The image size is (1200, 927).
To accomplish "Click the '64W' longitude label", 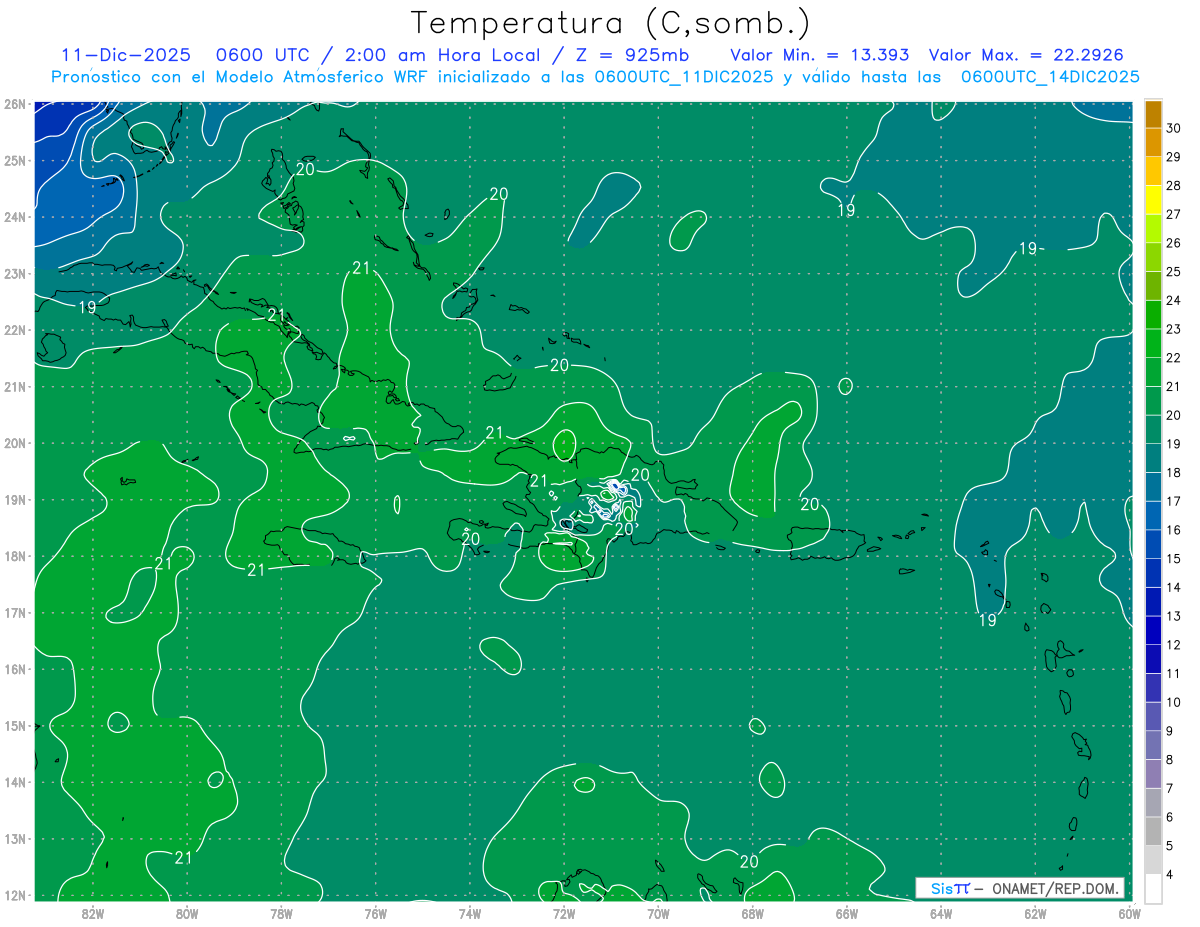I will click(x=941, y=913).
